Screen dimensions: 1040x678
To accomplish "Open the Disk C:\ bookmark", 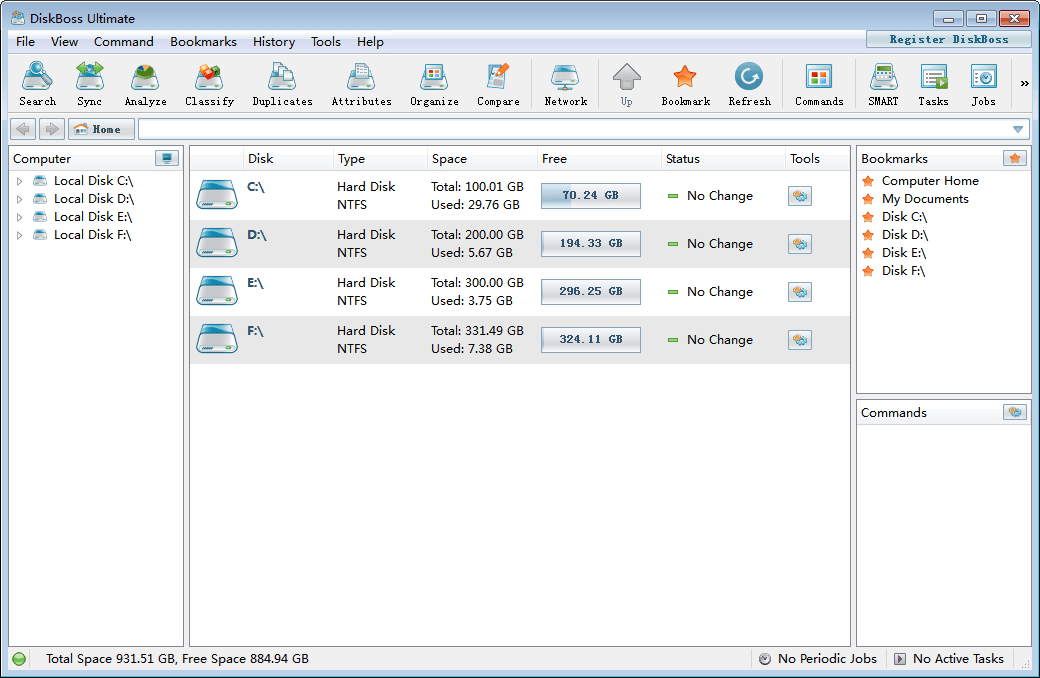I will (x=904, y=216).
